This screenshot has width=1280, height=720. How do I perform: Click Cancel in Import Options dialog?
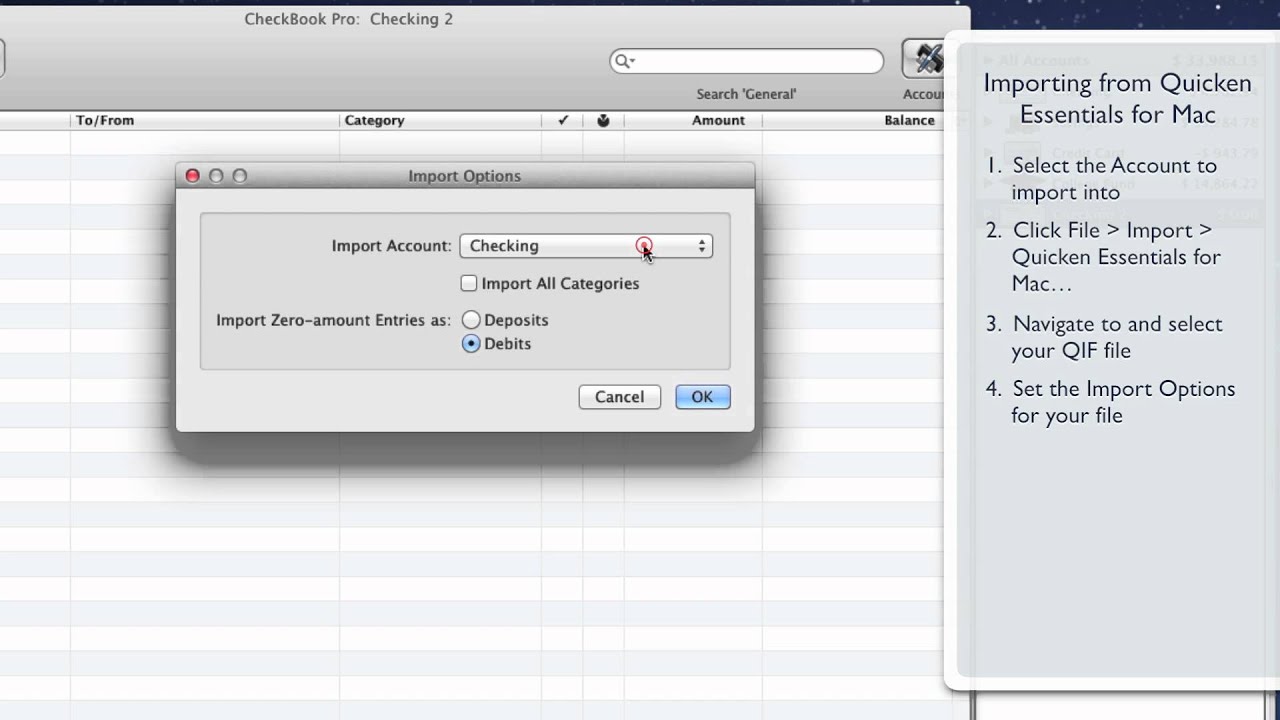(619, 397)
